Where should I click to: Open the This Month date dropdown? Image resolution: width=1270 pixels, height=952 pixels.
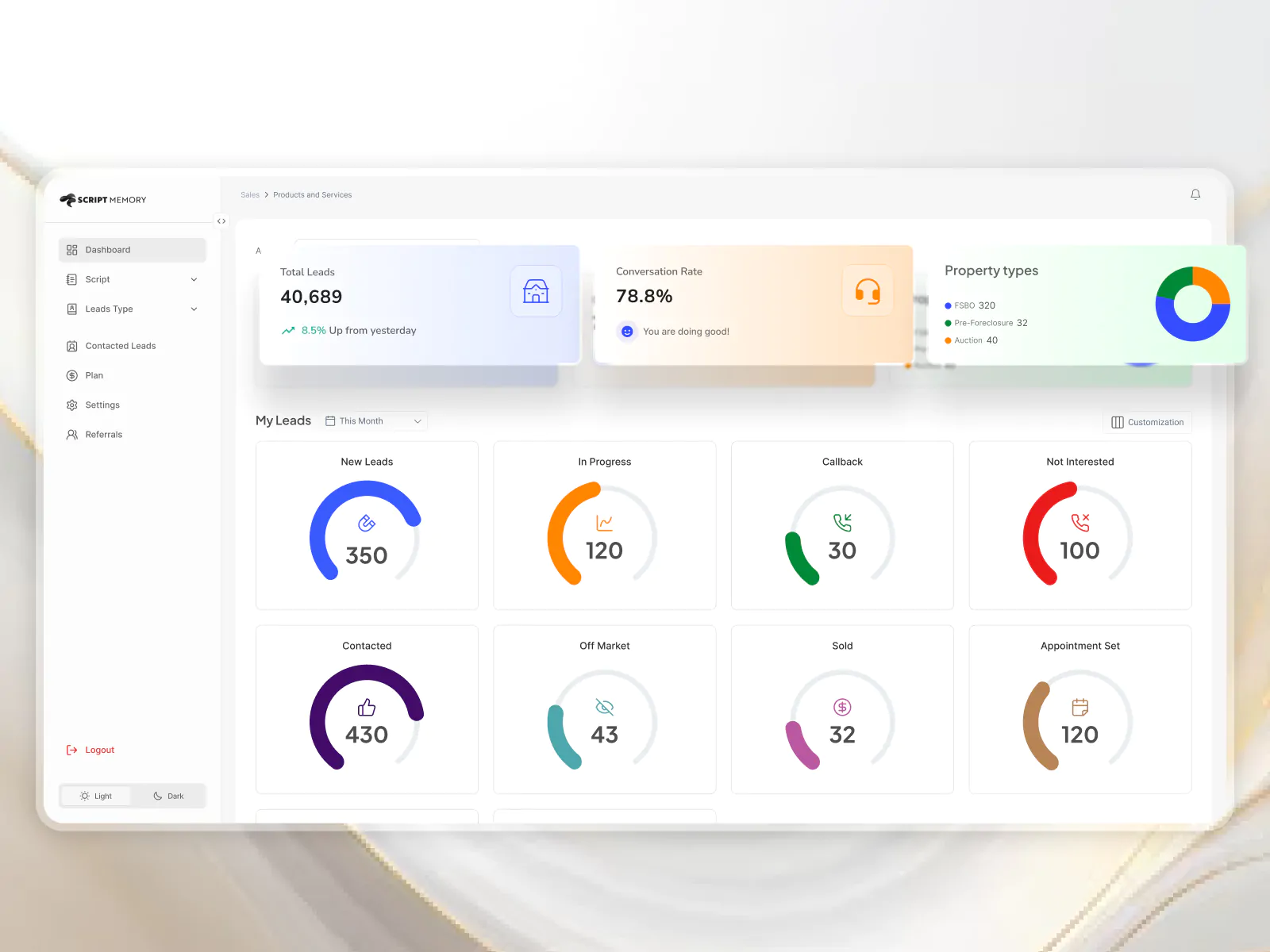coord(373,421)
